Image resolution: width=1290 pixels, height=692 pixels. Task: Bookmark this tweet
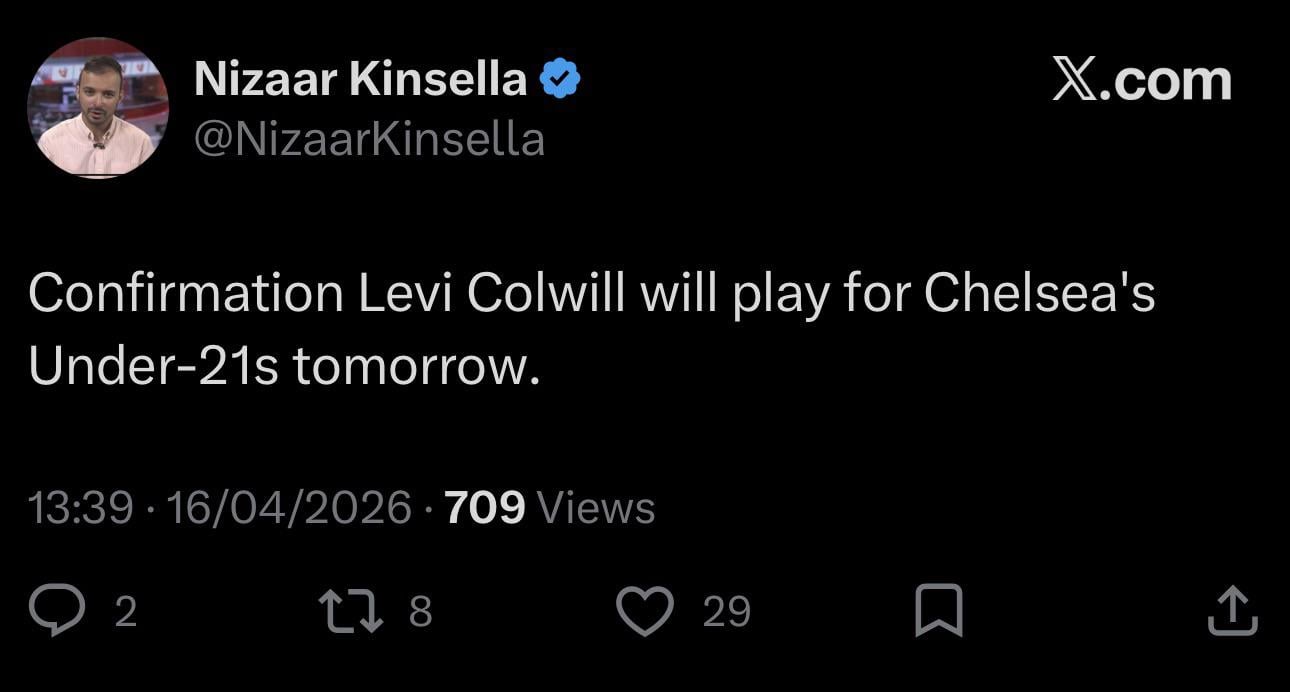tap(939, 611)
